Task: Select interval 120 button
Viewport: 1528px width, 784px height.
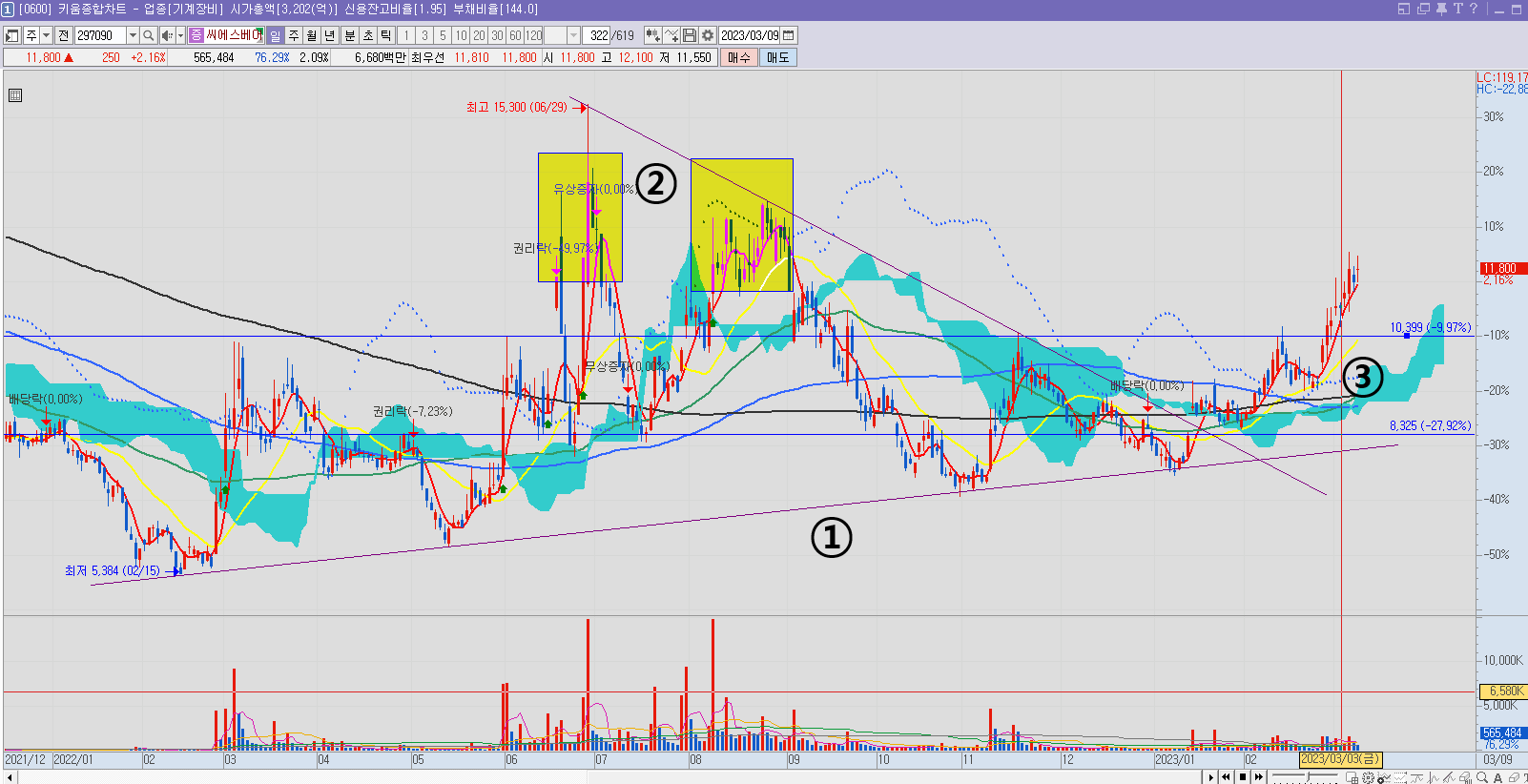Action: [x=533, y=35]
